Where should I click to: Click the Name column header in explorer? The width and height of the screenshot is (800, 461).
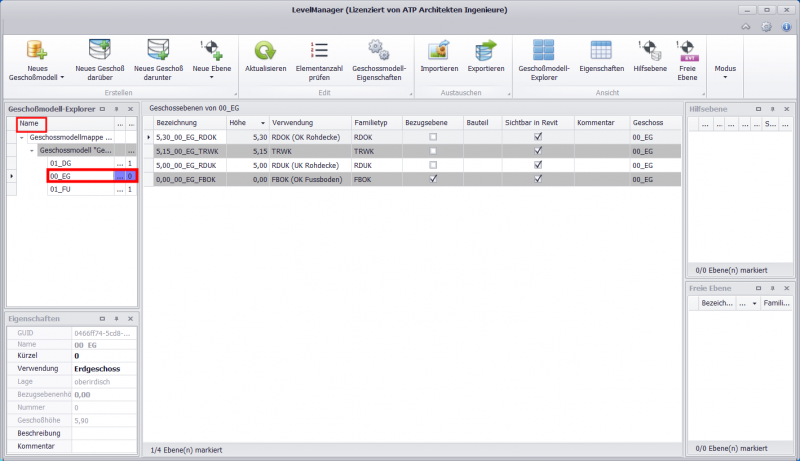coord(65,123)
